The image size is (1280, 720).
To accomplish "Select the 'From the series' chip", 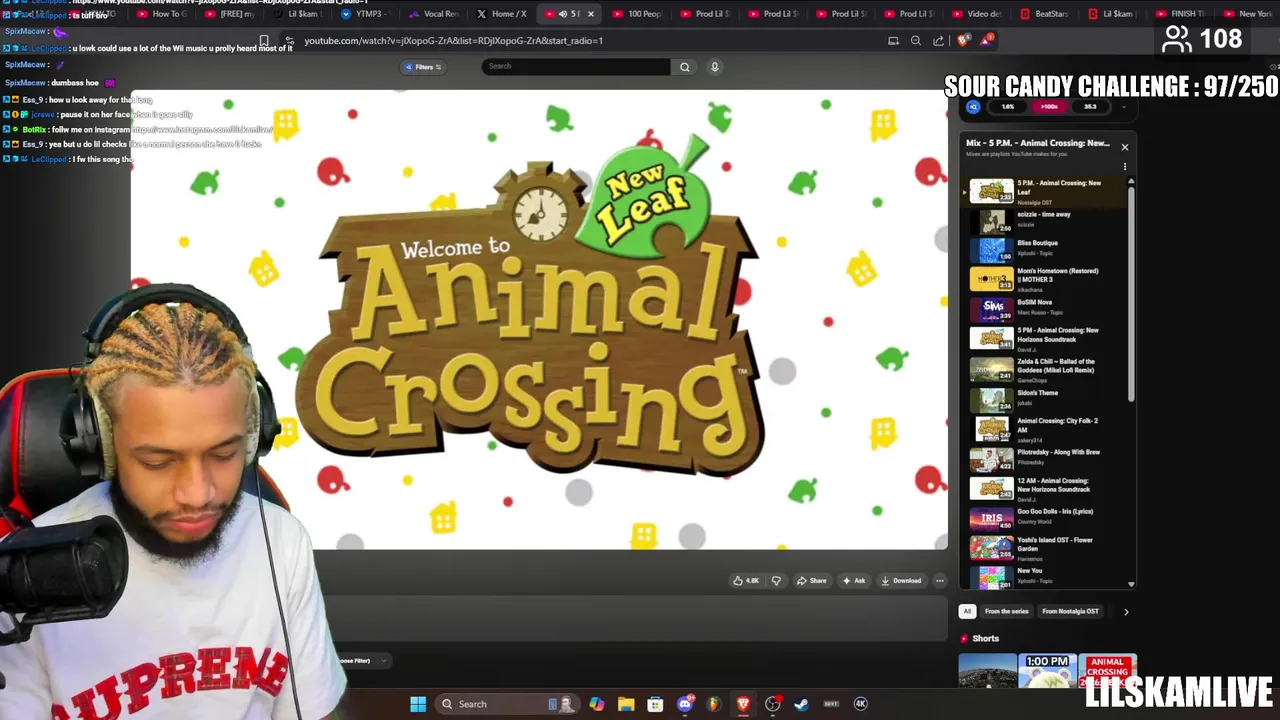I will coord(1006,611).
